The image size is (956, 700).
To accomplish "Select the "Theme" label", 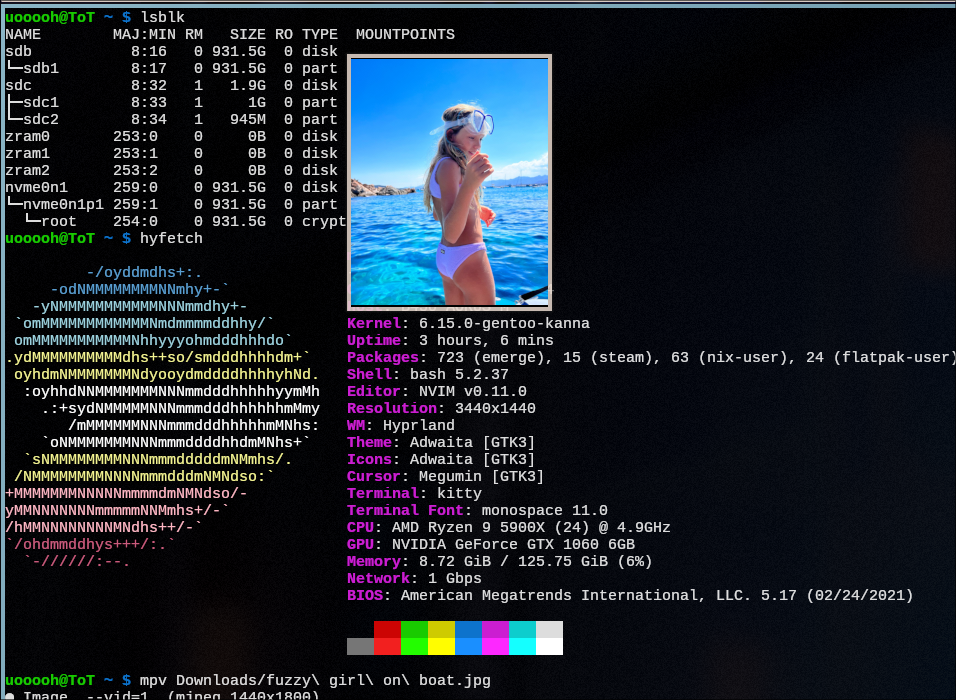I will (x=369, y=443).
